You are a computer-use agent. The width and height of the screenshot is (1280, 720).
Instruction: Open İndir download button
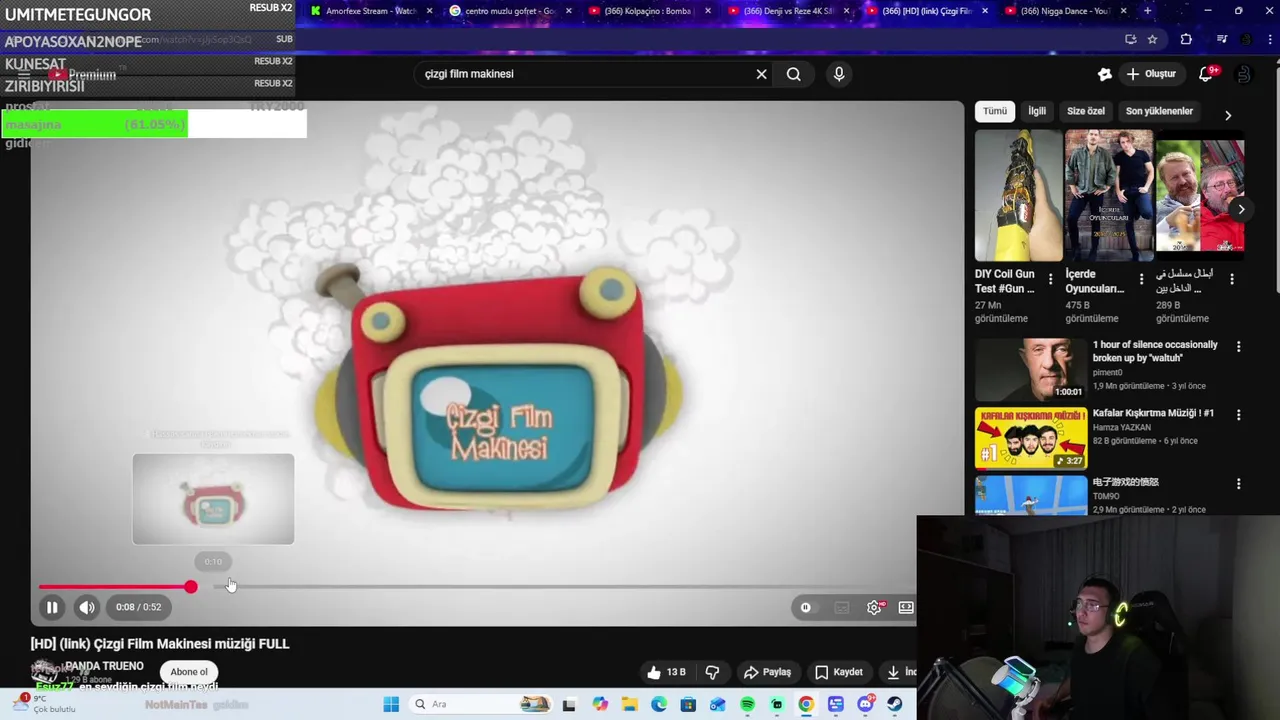point(898,672)
